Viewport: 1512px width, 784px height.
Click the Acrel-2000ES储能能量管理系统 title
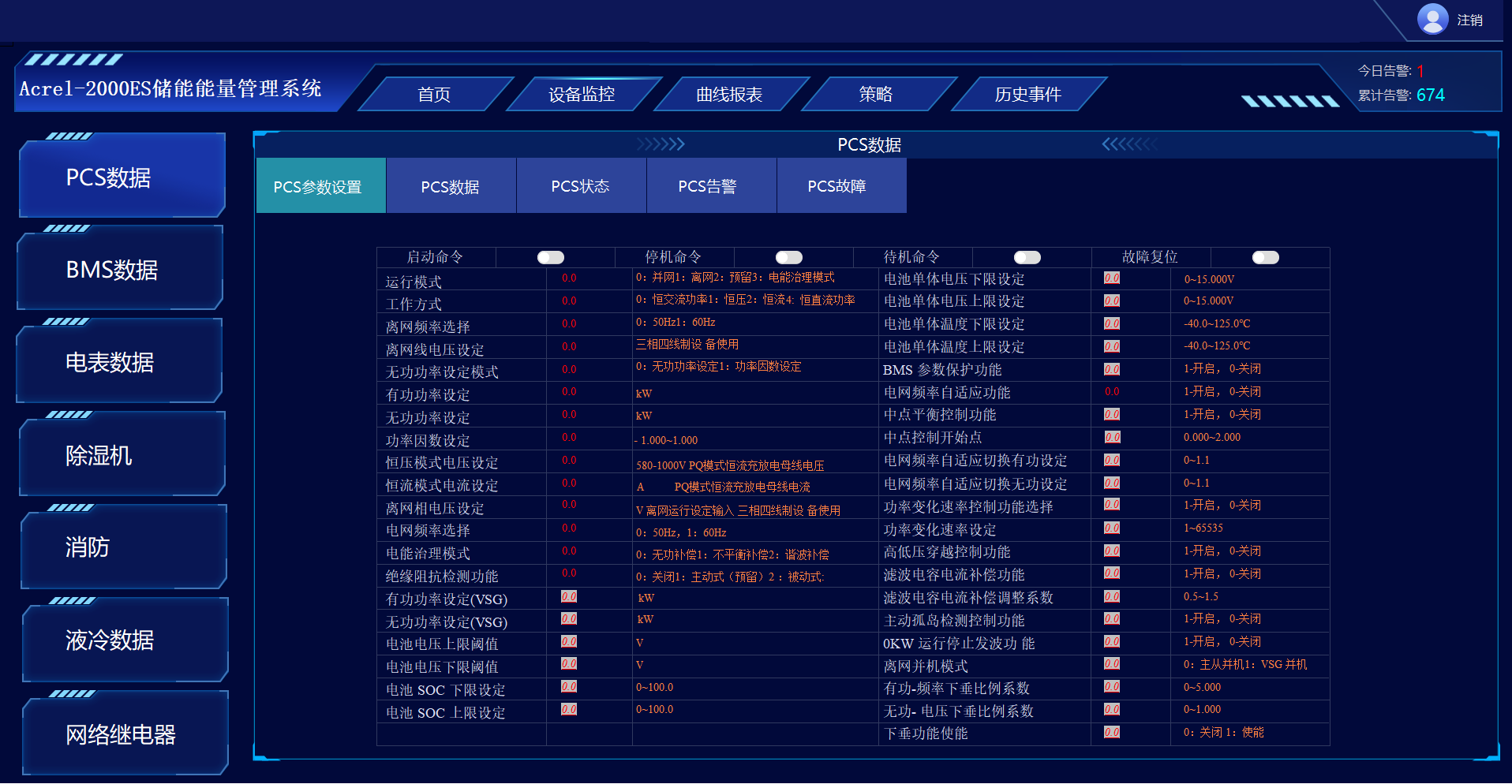point(170,88)
